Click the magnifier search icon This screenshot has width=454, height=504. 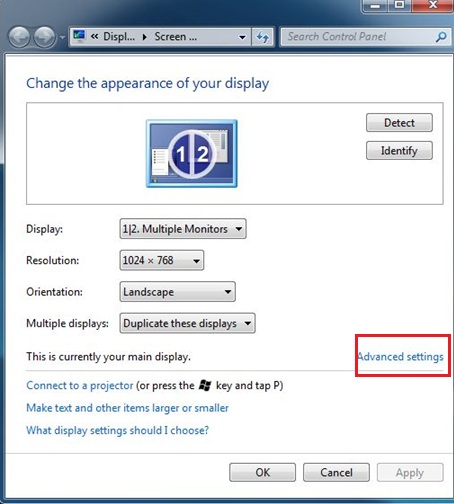coord(441,37)
